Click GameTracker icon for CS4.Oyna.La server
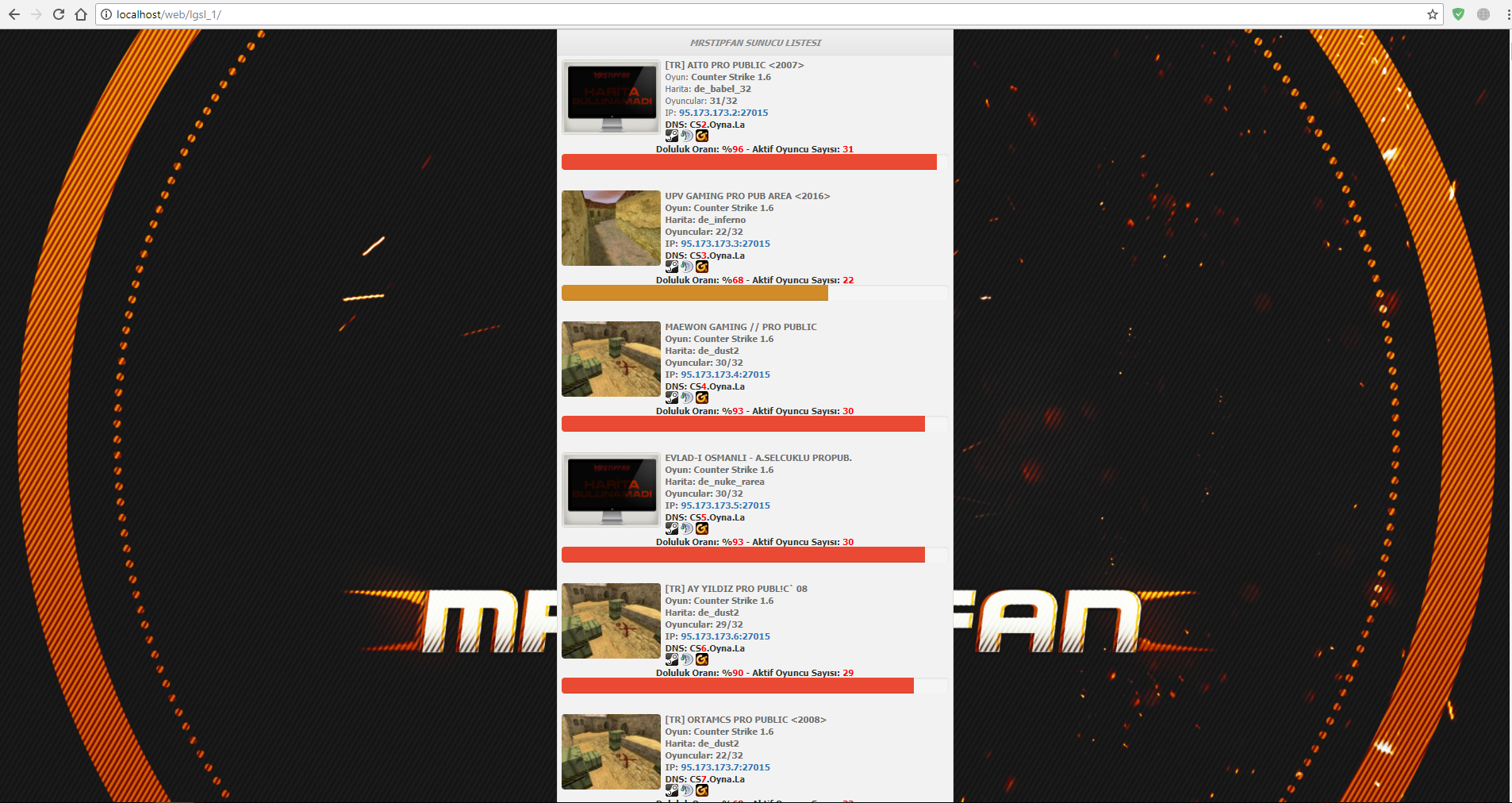Image resolution: width=1512 pixels, height=803 pixels. click(702, 398)
